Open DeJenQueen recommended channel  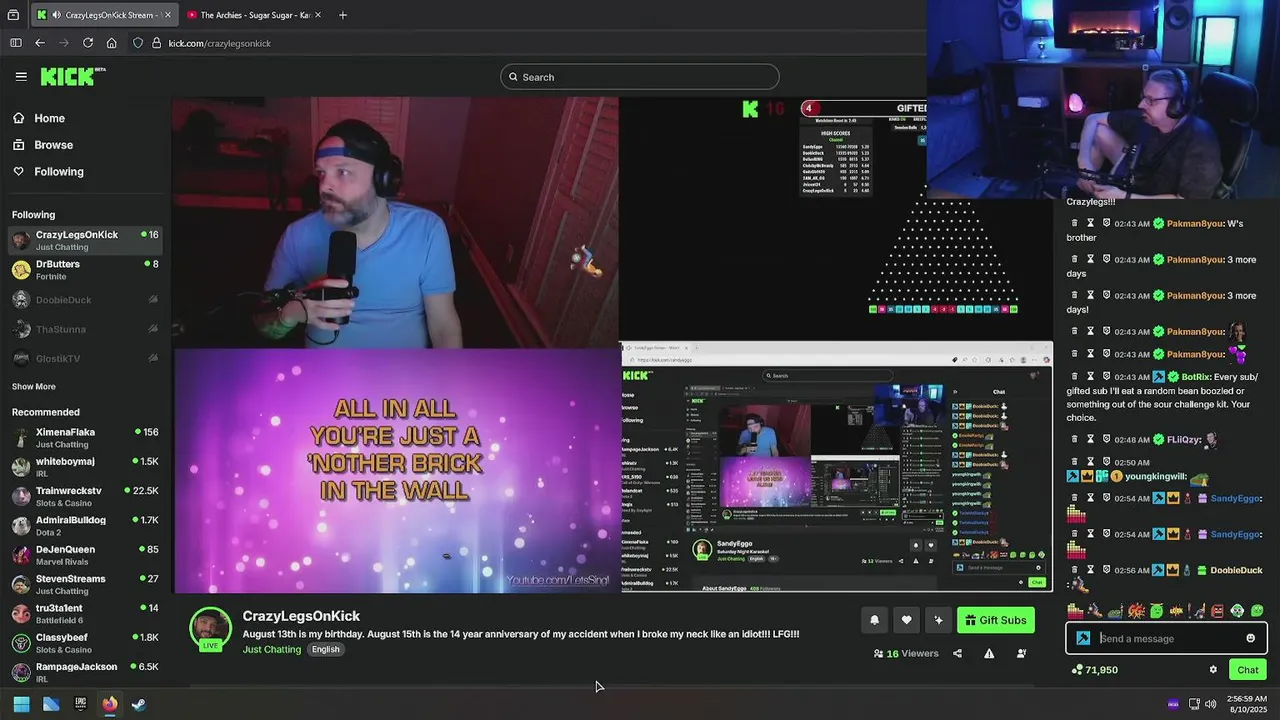(x=84, y=555)
